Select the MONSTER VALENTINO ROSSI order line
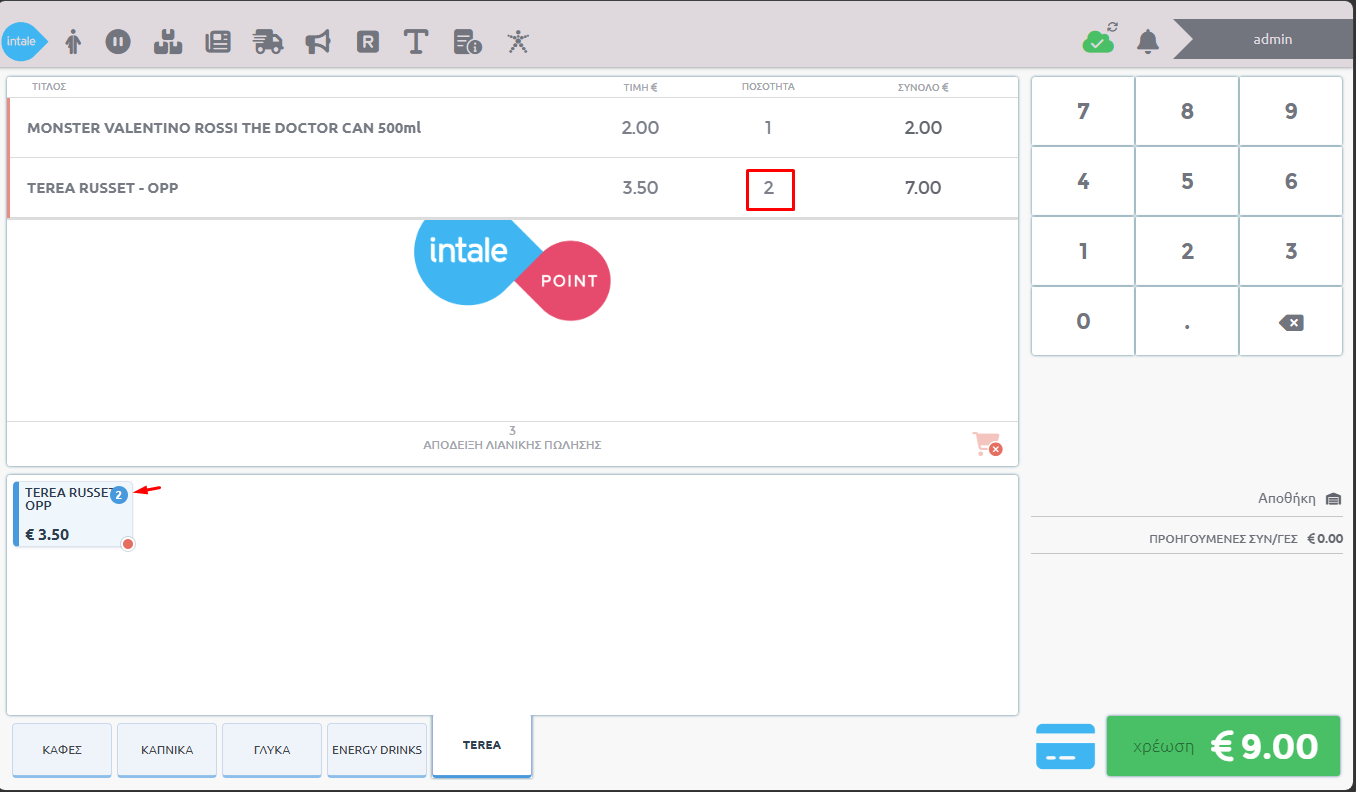Viewport: 1356px width, 792px height. tap(512, 128)
